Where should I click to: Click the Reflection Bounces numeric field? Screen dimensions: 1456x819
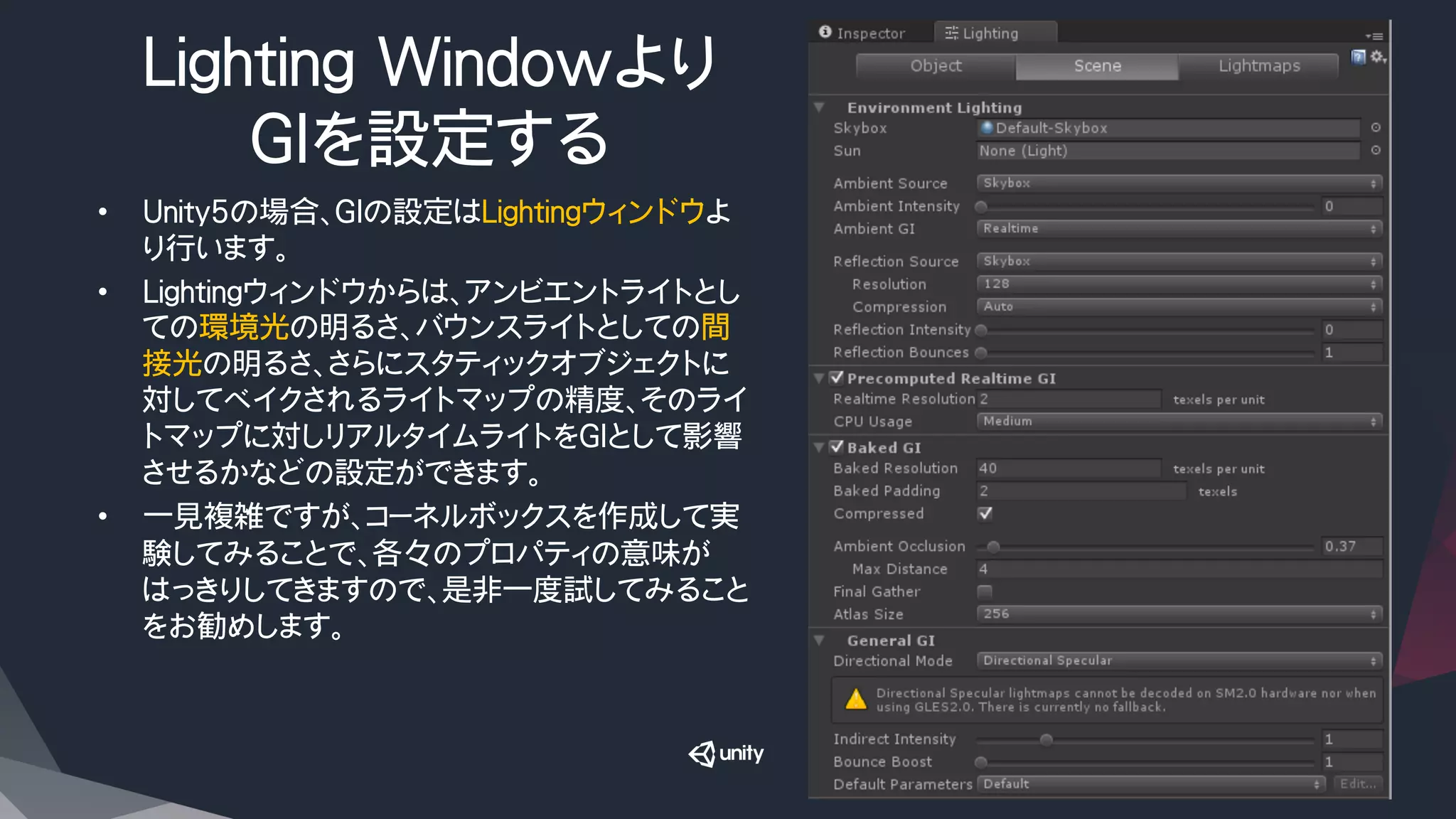pyautogui.click(x=1352, y=352)
